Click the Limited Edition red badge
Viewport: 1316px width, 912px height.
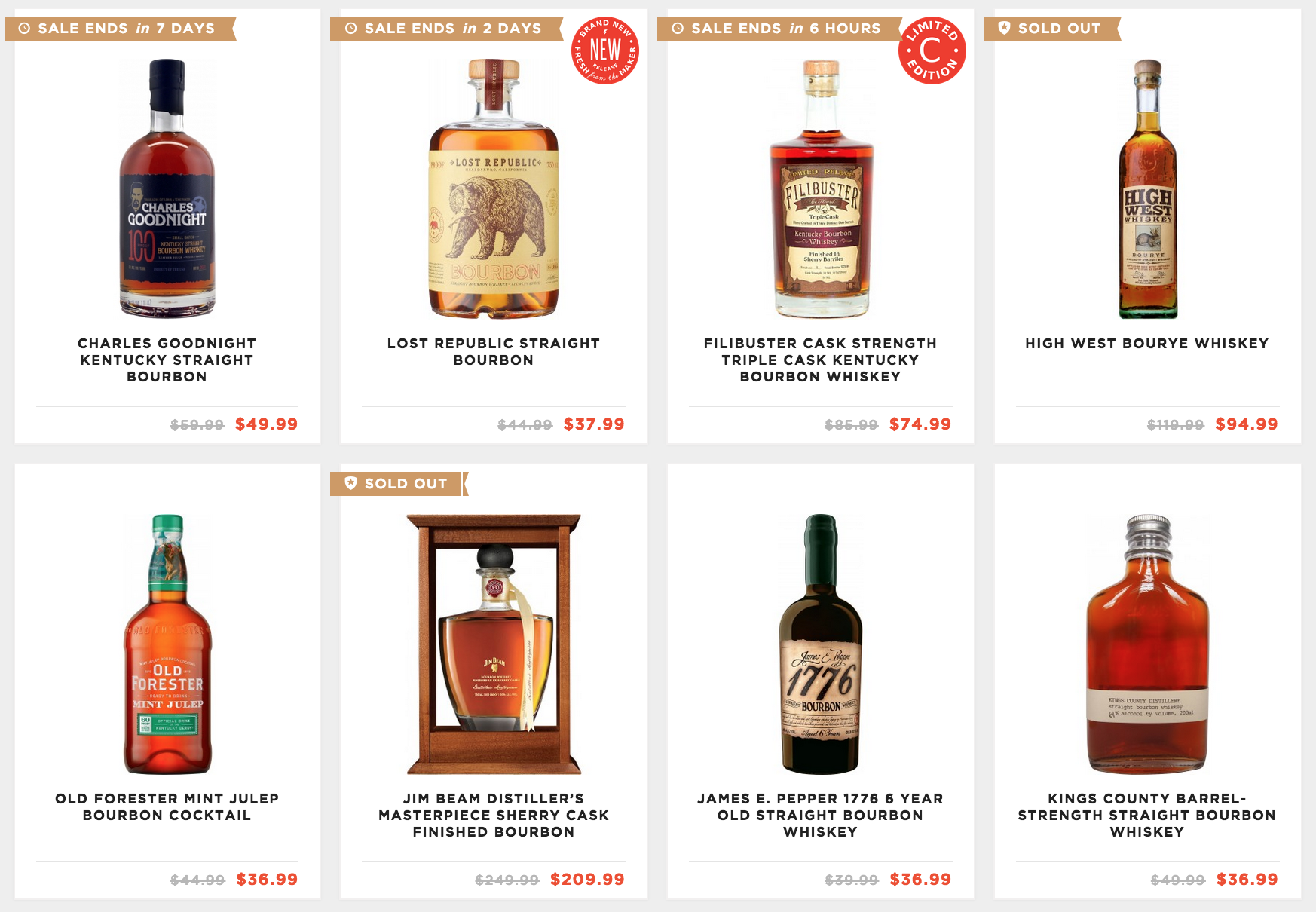pyautogui.click(x=932, y=50)
